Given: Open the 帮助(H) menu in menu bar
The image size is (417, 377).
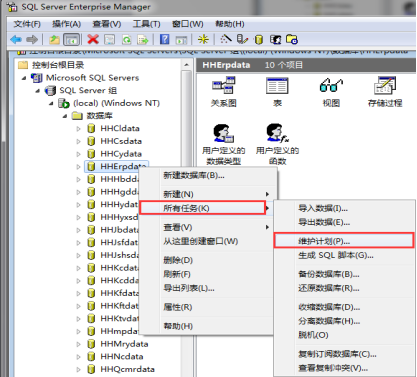Looking at the screenshot, I should tap(230, 24).
